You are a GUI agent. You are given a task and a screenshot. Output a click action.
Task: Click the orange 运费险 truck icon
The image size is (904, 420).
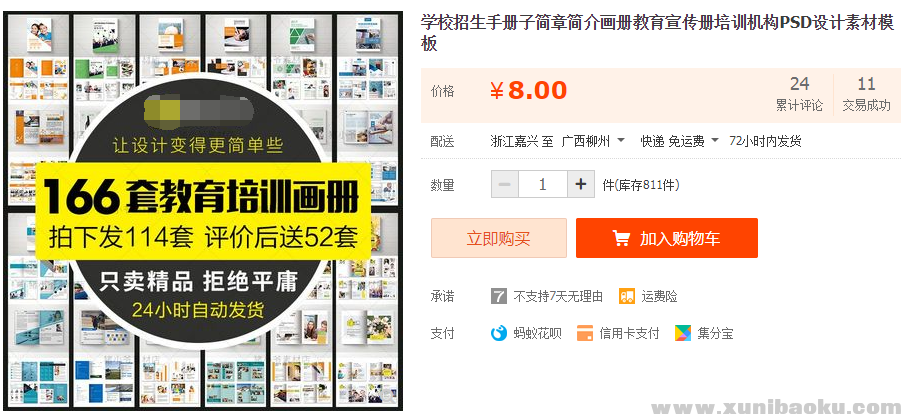pos(627,297)
